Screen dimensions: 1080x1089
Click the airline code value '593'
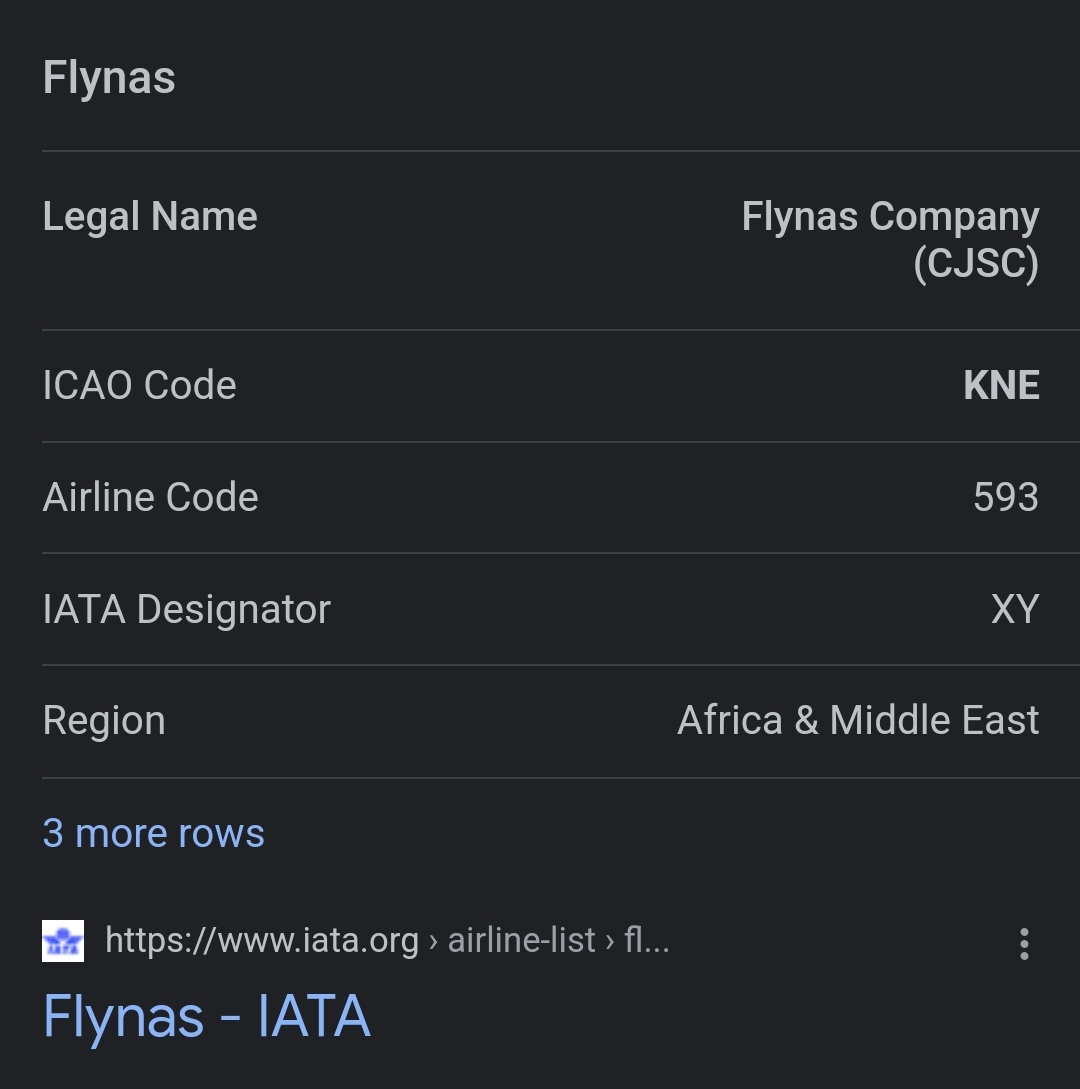(x=1005, y=497)
